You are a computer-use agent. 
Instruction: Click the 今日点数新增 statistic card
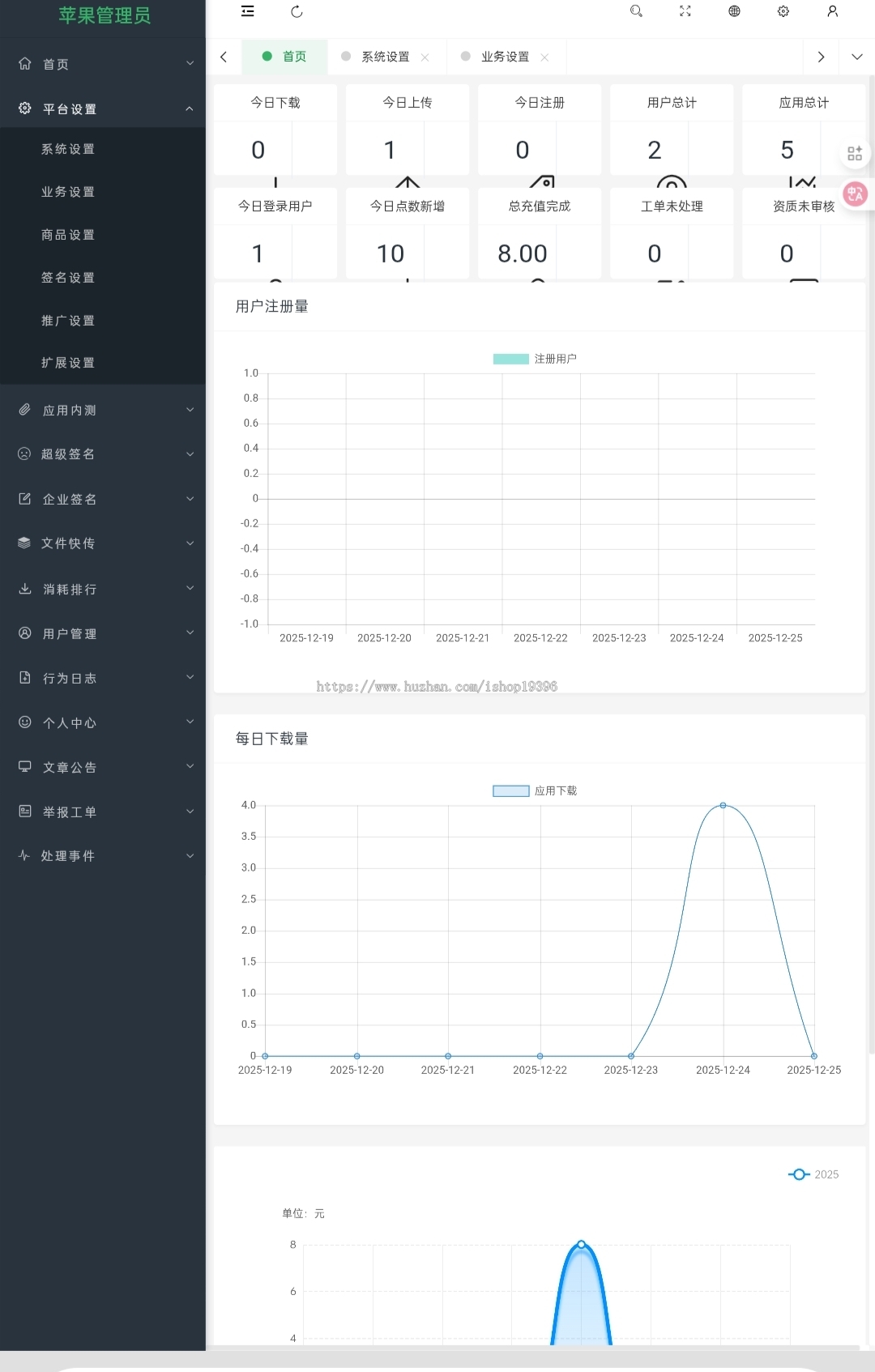[x=408, y=233]
